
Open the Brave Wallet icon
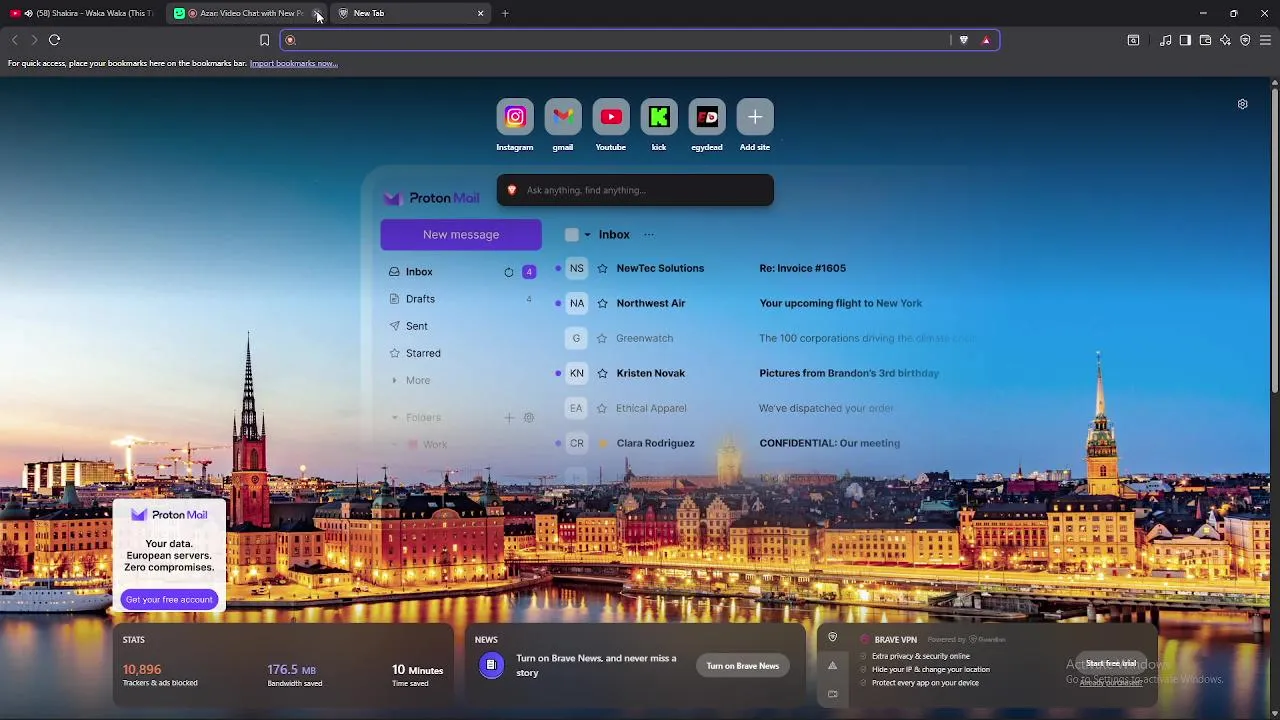coord(1205,40)
